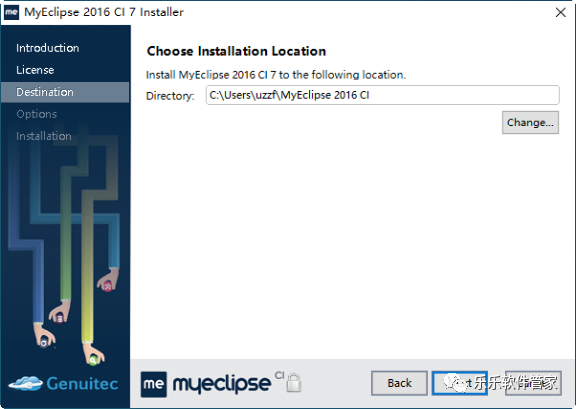
Task: Click the Choose Installation Location heading
Action: (236, 51)
